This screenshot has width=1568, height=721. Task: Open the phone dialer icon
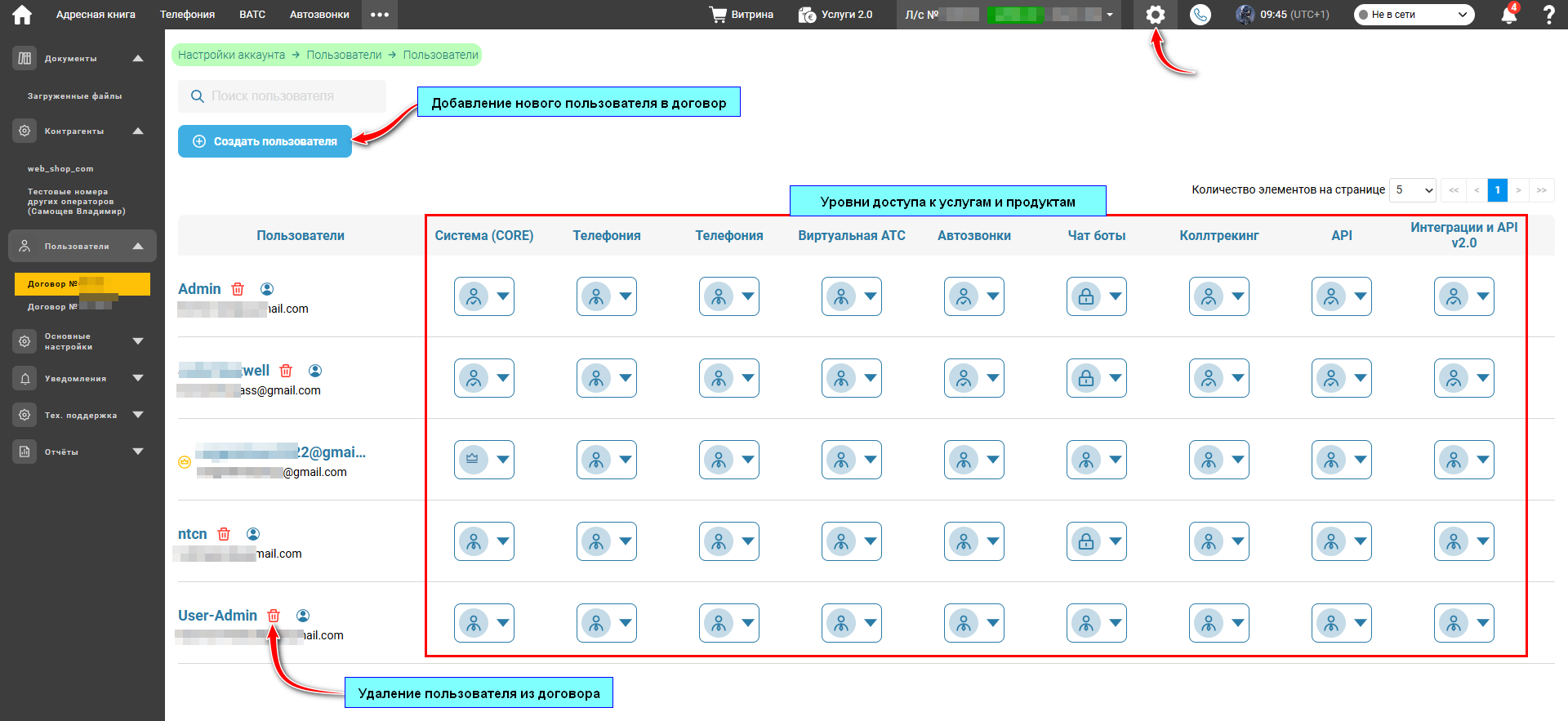(x=1200, y=15)
